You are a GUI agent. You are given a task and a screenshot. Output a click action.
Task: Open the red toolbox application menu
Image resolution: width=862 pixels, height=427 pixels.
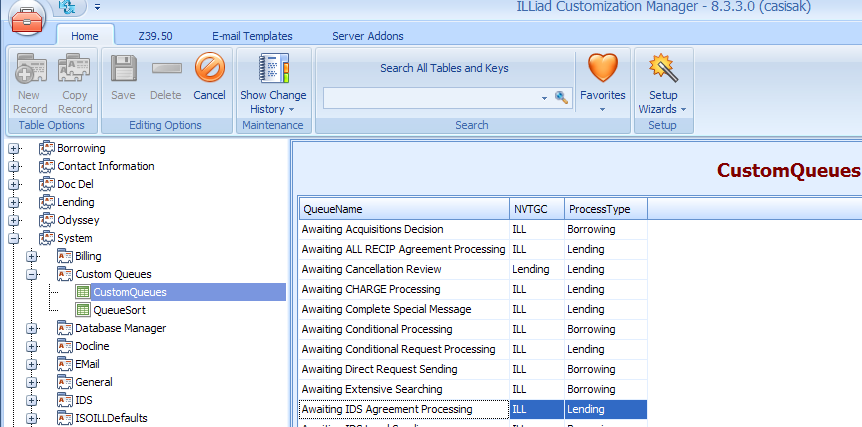click(x=27, y=19)
